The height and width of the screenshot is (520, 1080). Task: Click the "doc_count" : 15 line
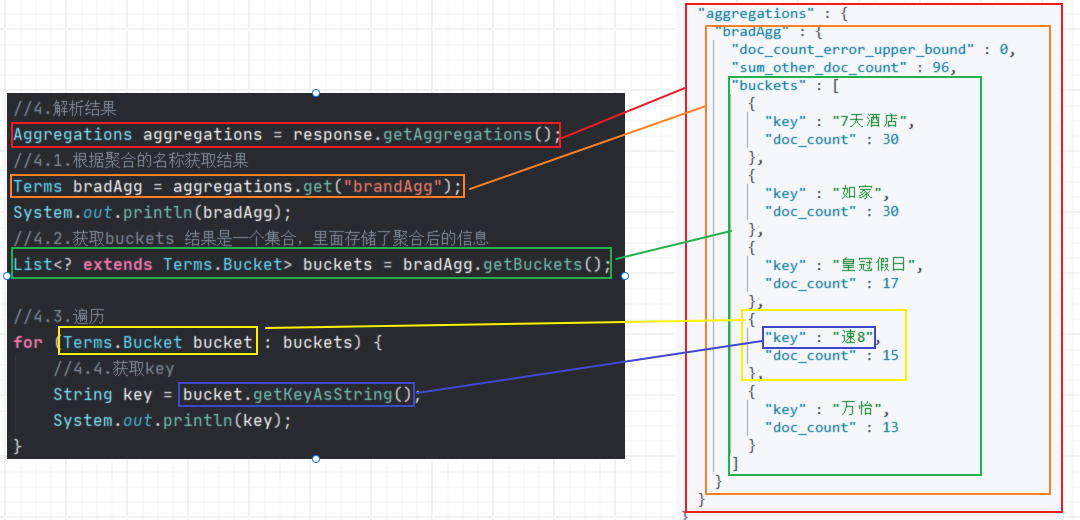coord(832,355)
